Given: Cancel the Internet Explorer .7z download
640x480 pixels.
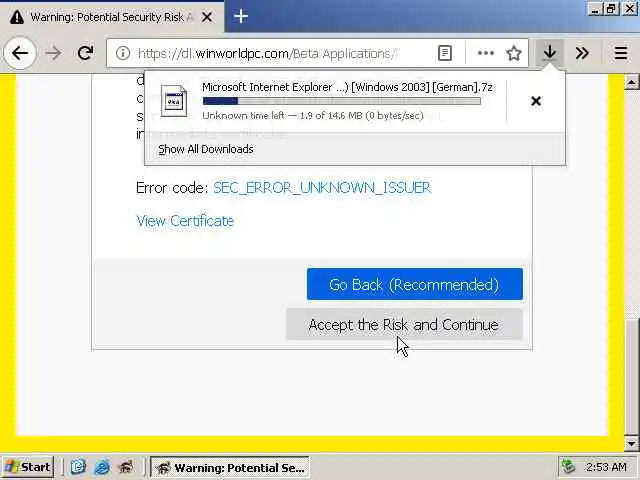Looking at the screenshot, I should (536, 101).
